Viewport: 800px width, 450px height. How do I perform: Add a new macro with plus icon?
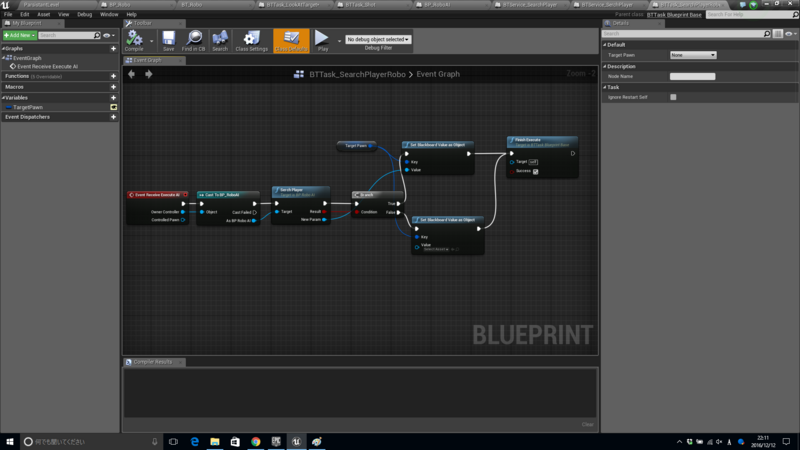coord(113,87)
